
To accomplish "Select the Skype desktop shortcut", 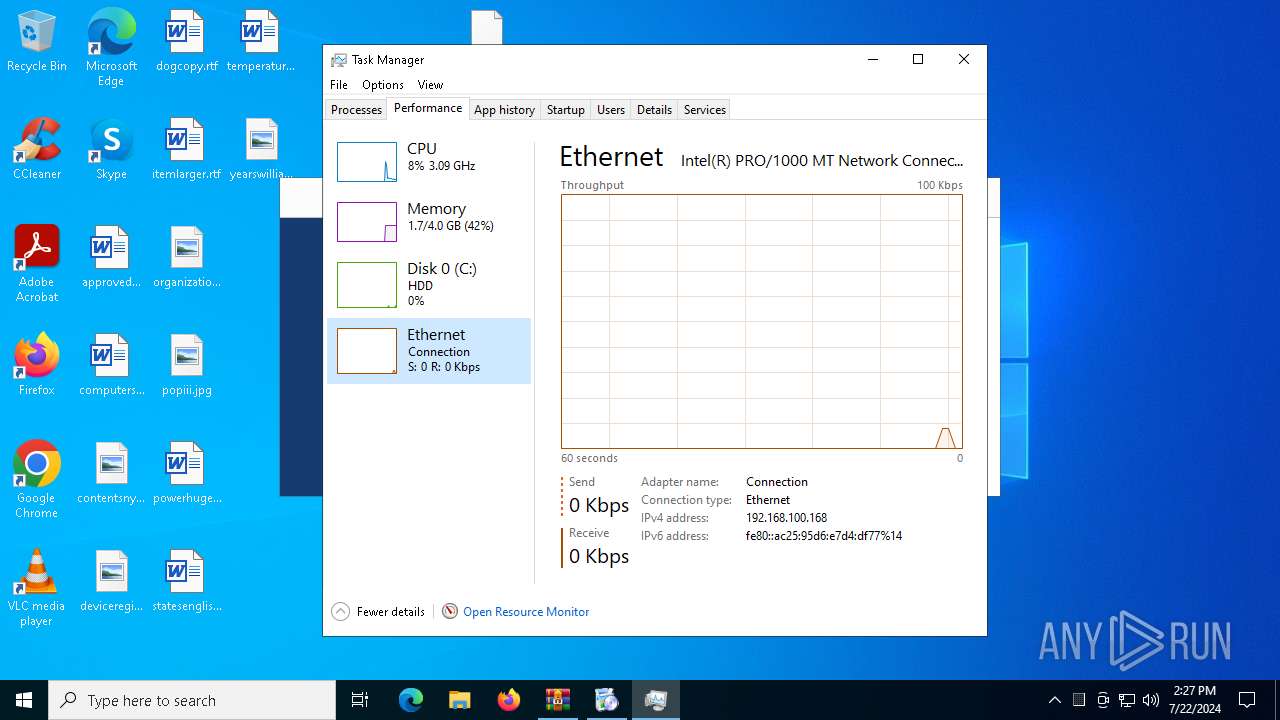I will click(x=111, y=150).
